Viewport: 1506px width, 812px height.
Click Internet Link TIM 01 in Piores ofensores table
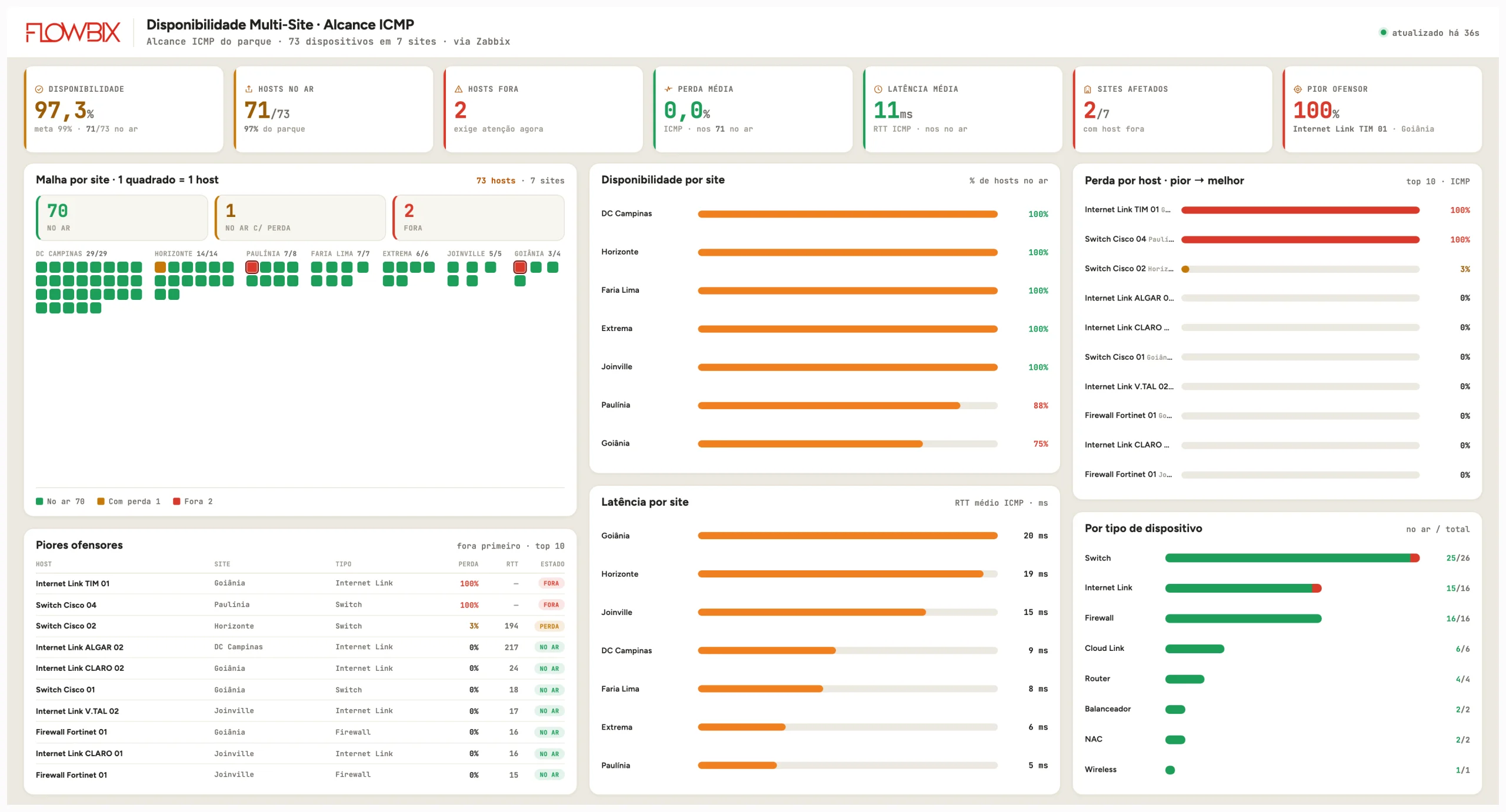pos(72,583)
